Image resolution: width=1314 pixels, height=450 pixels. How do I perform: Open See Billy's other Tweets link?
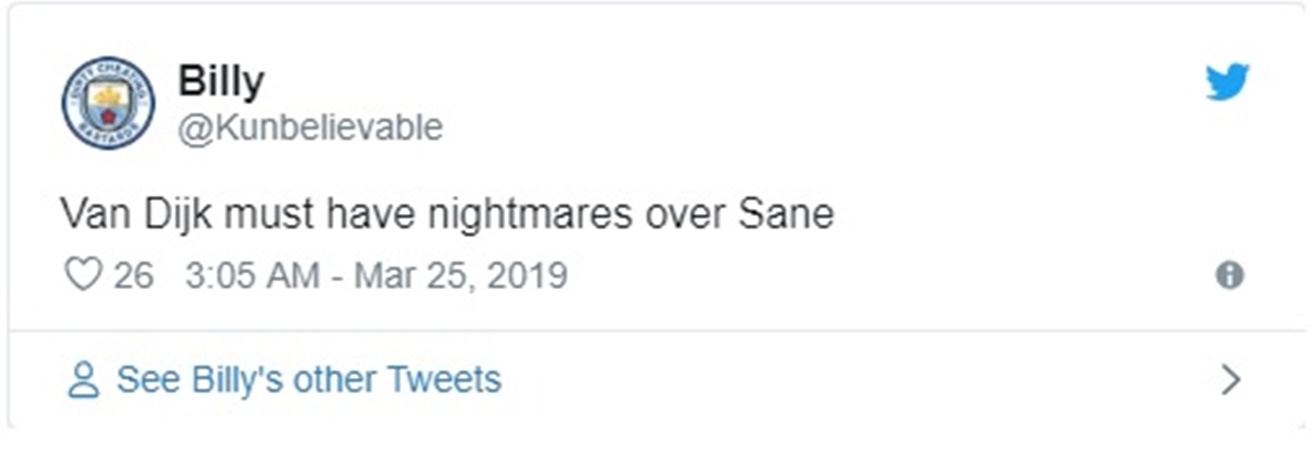point(308,380)
